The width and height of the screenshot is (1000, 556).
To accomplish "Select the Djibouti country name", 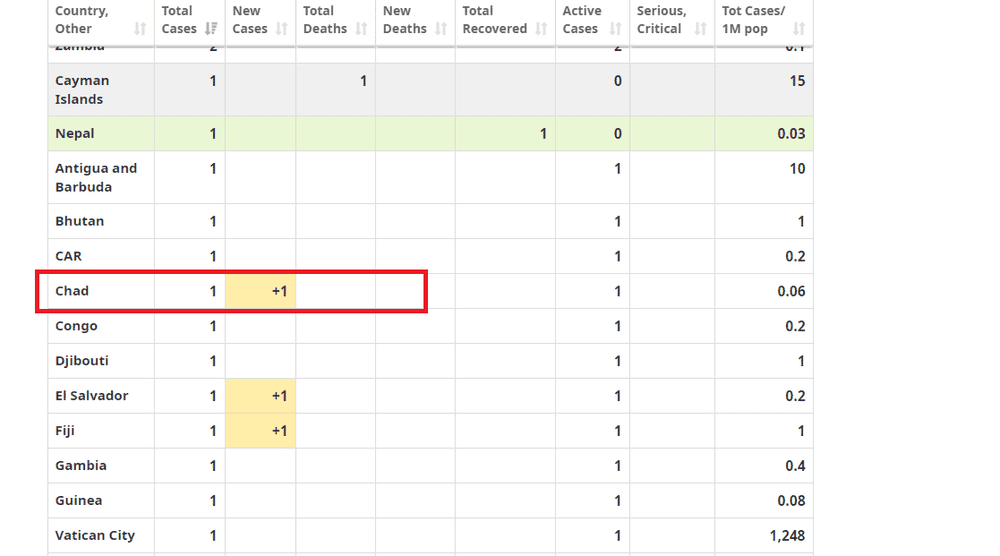I will 82,361.
